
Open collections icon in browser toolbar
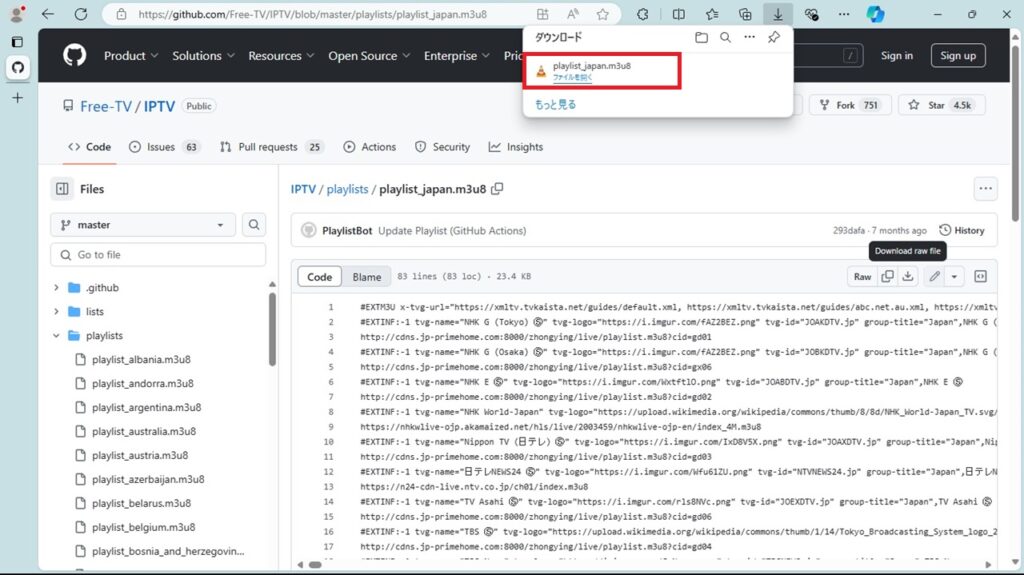(x=745, y=14)
